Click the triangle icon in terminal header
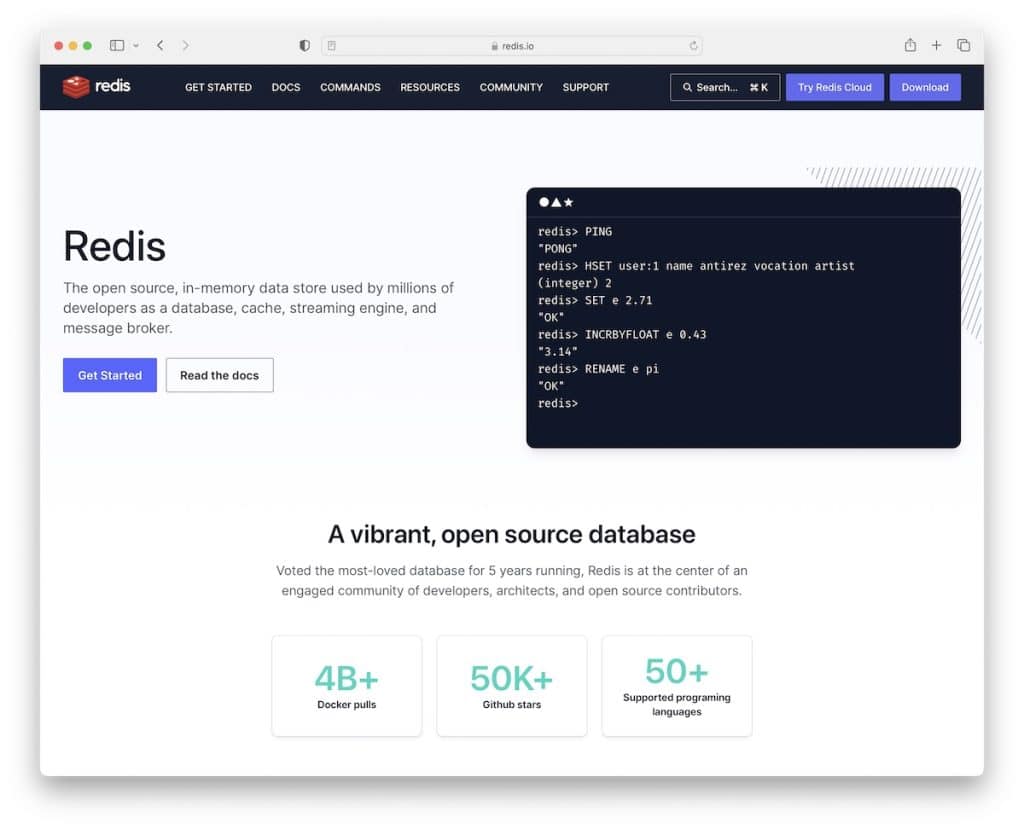This screenshot has height=829, width=1024. click(x=556, y=202)
